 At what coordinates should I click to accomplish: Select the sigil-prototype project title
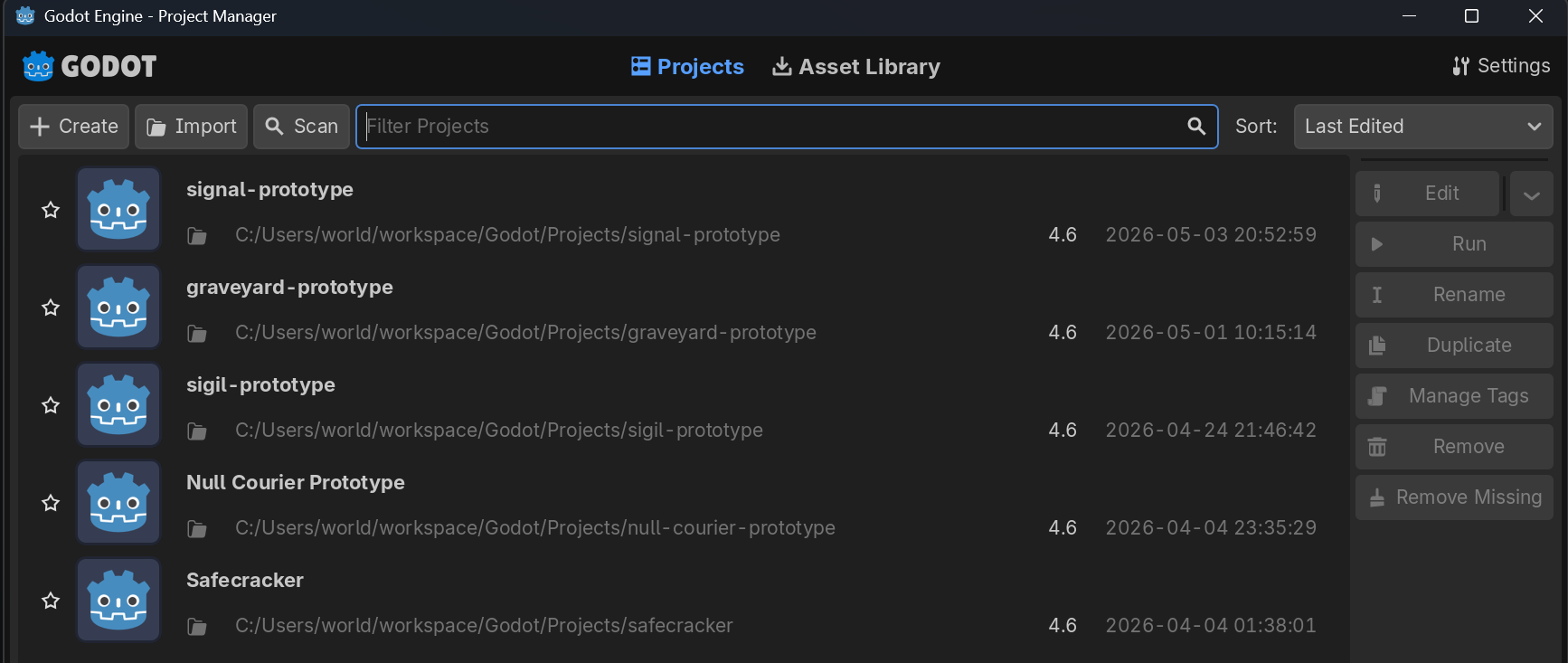pyautogui.click(x=260, y=385)
